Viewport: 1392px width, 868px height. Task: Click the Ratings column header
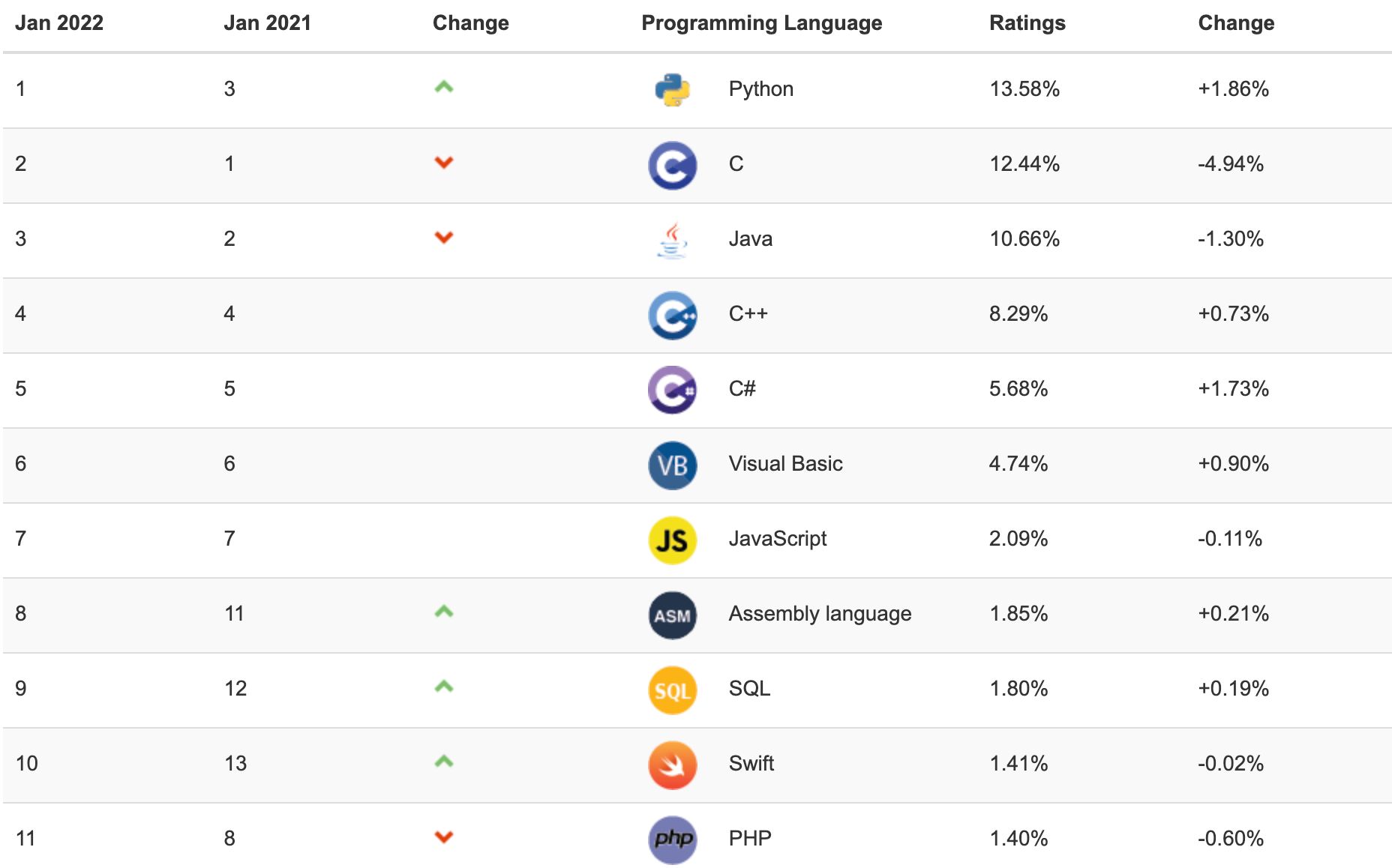(1027, 23)
